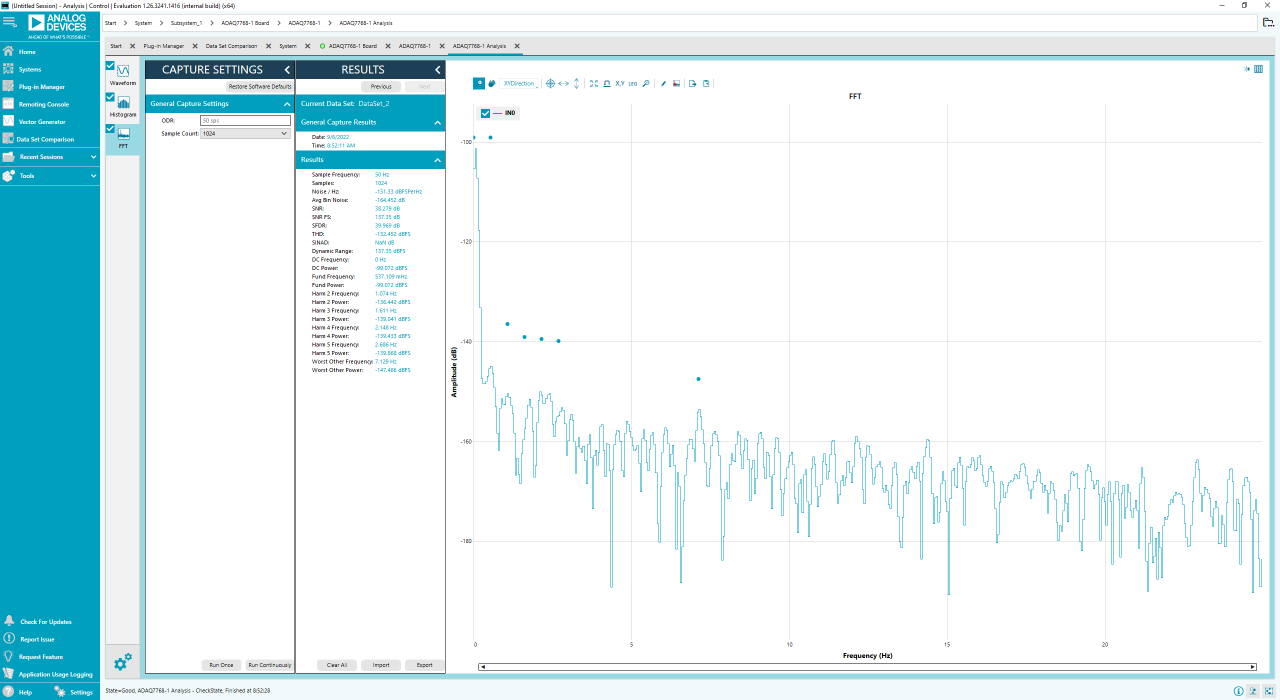The image size is (1280, 700).
Task: Open the gear settings icon below Capture Settings
Action: [x=122, y=662]
